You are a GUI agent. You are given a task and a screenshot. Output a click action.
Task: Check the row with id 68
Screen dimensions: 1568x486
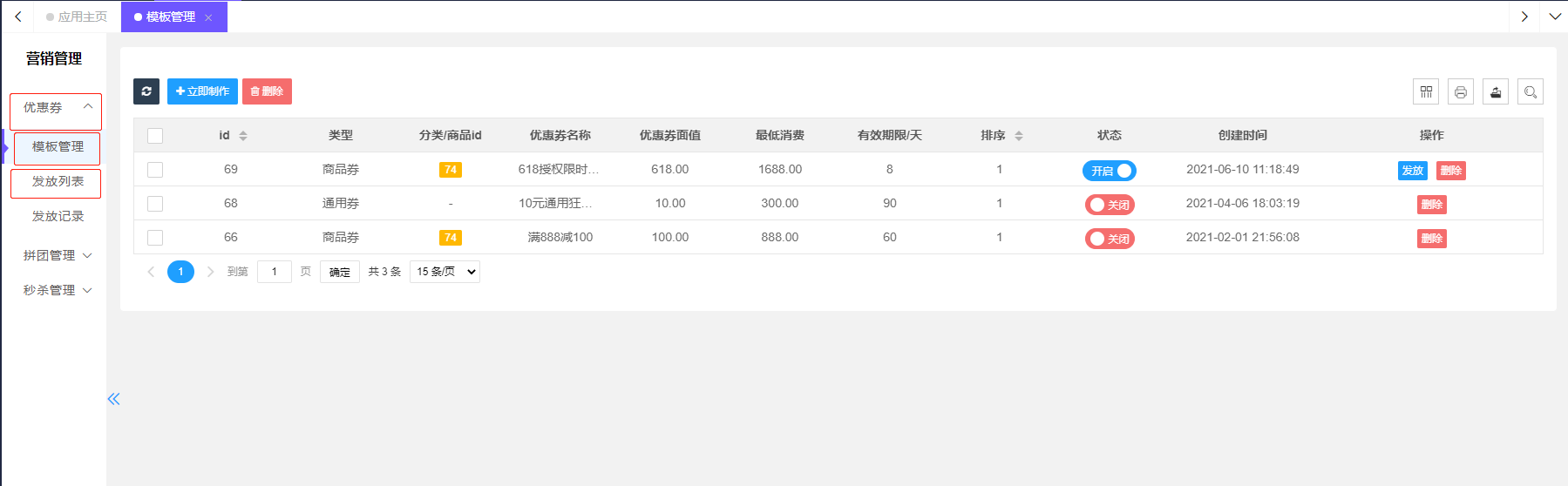pos(155,204)
